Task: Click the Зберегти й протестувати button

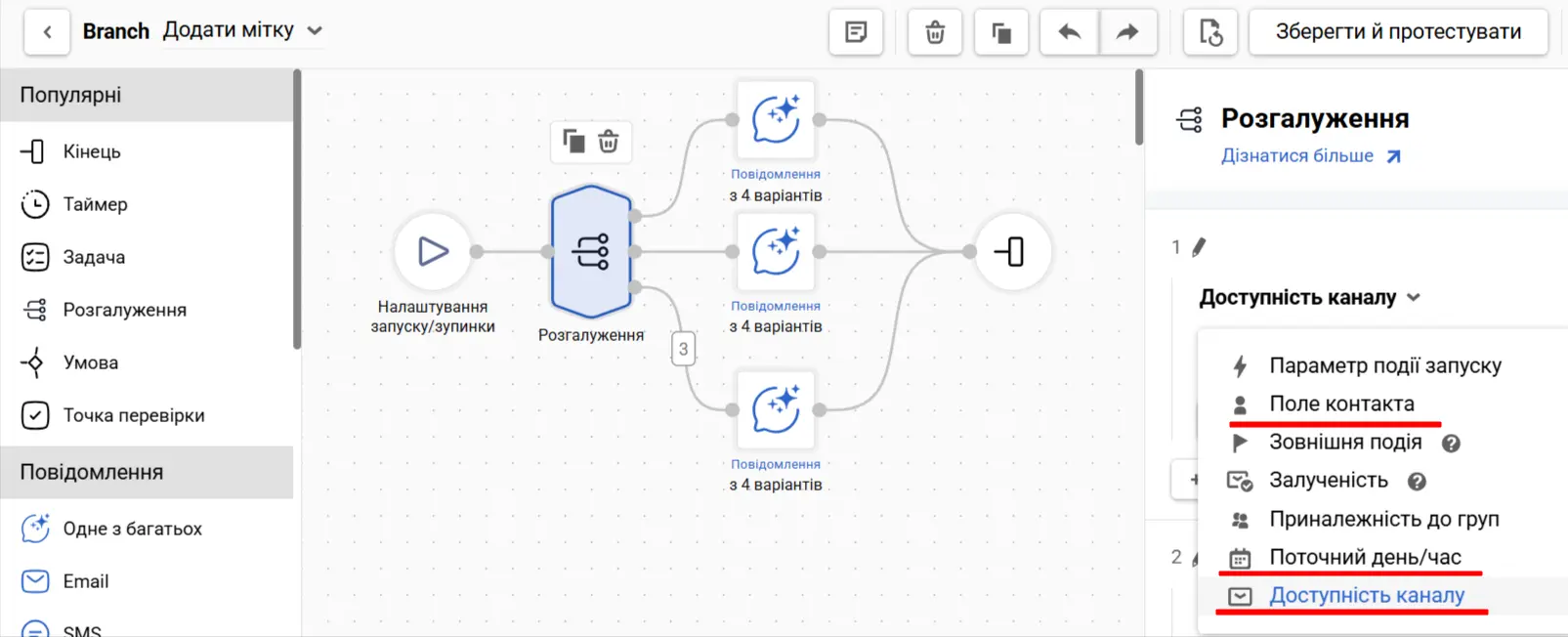Action: [1397, 32]
